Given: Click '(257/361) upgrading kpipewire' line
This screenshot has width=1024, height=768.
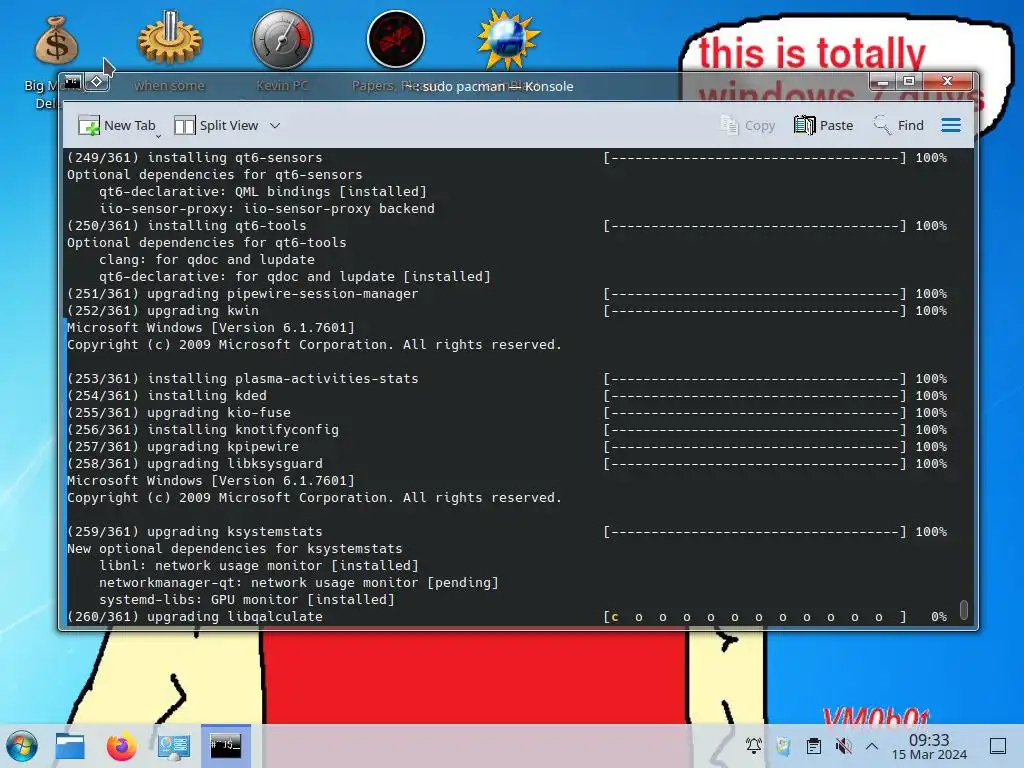Looking at the screenshot, I should point(183,447).
